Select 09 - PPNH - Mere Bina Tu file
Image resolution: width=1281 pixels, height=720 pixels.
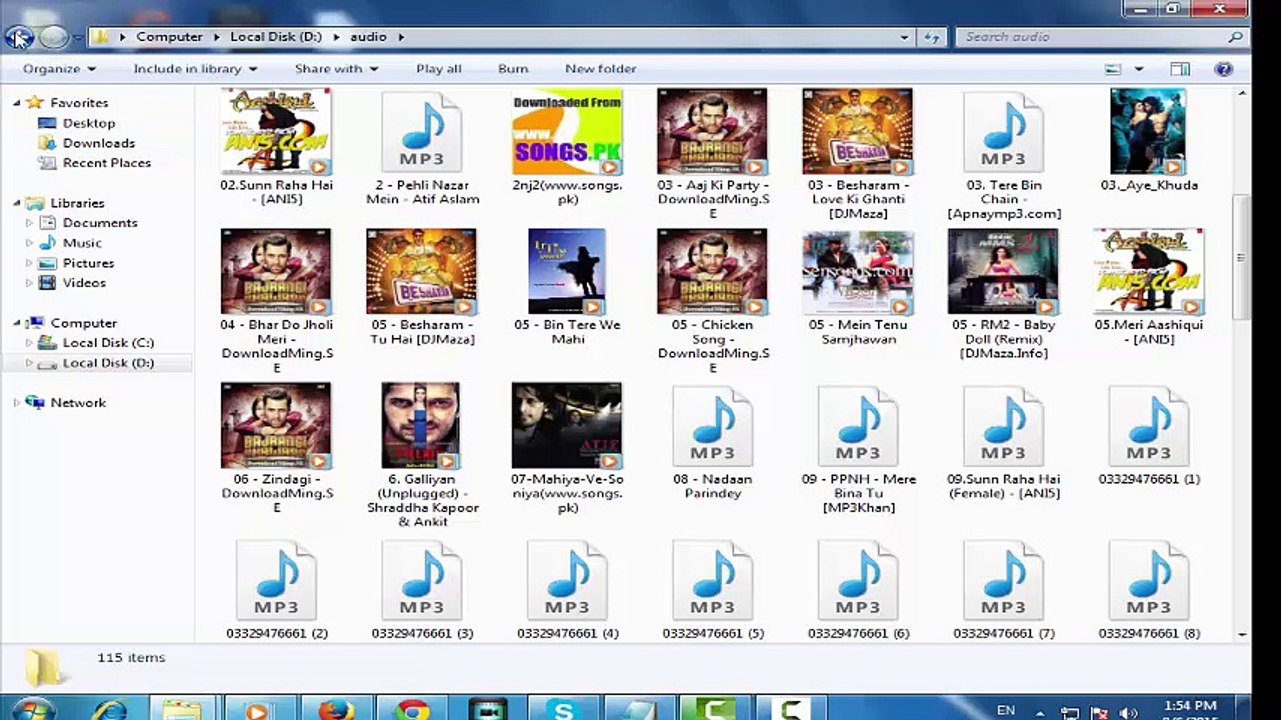pyautogui.click(x=858, y=427)
